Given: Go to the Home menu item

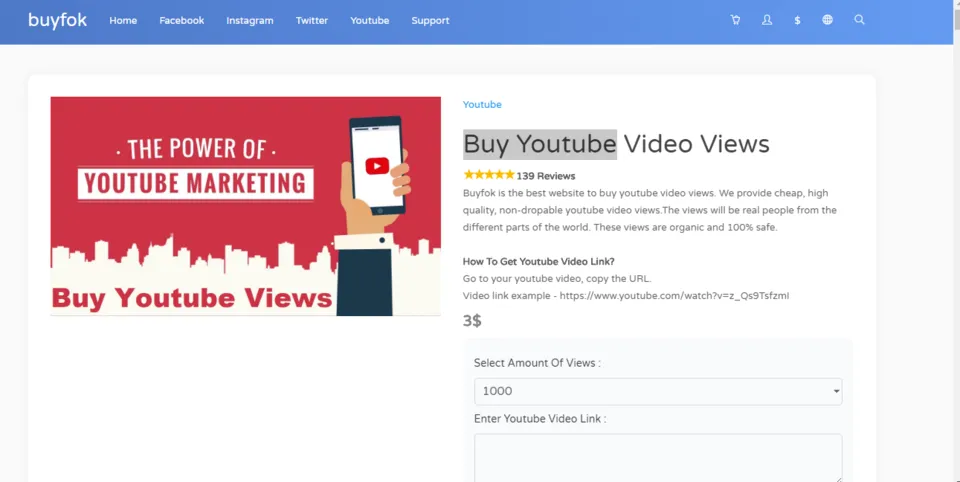Looking at the screenshot, I should click(x=123, y=20).
